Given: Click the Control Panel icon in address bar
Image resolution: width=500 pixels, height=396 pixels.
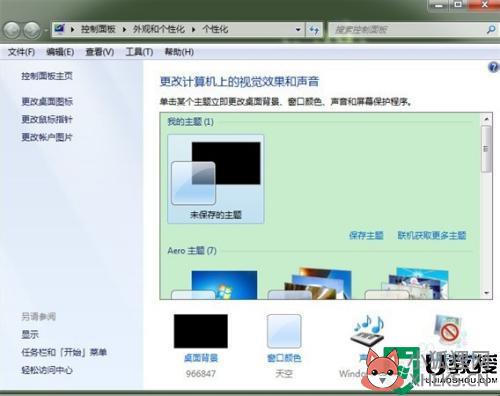Looking at the screenshot, I should pyautogui.click(x=60, y=29).
